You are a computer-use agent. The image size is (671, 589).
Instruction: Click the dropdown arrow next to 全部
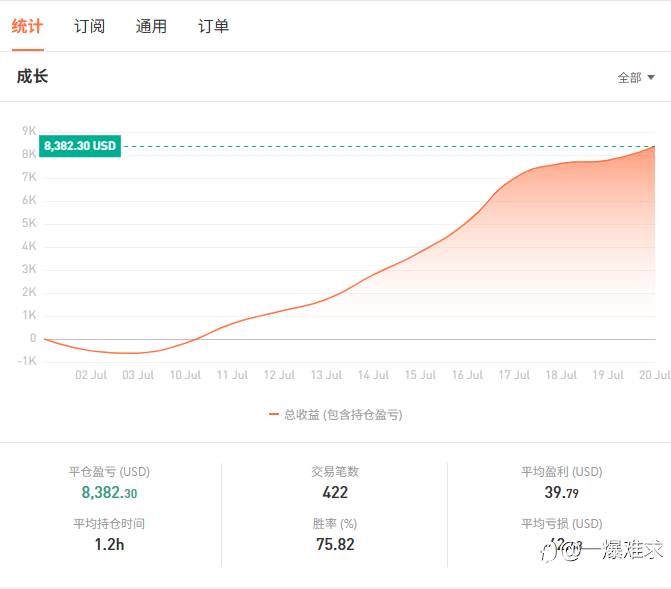pyautogui.click(x=651, y=77)
